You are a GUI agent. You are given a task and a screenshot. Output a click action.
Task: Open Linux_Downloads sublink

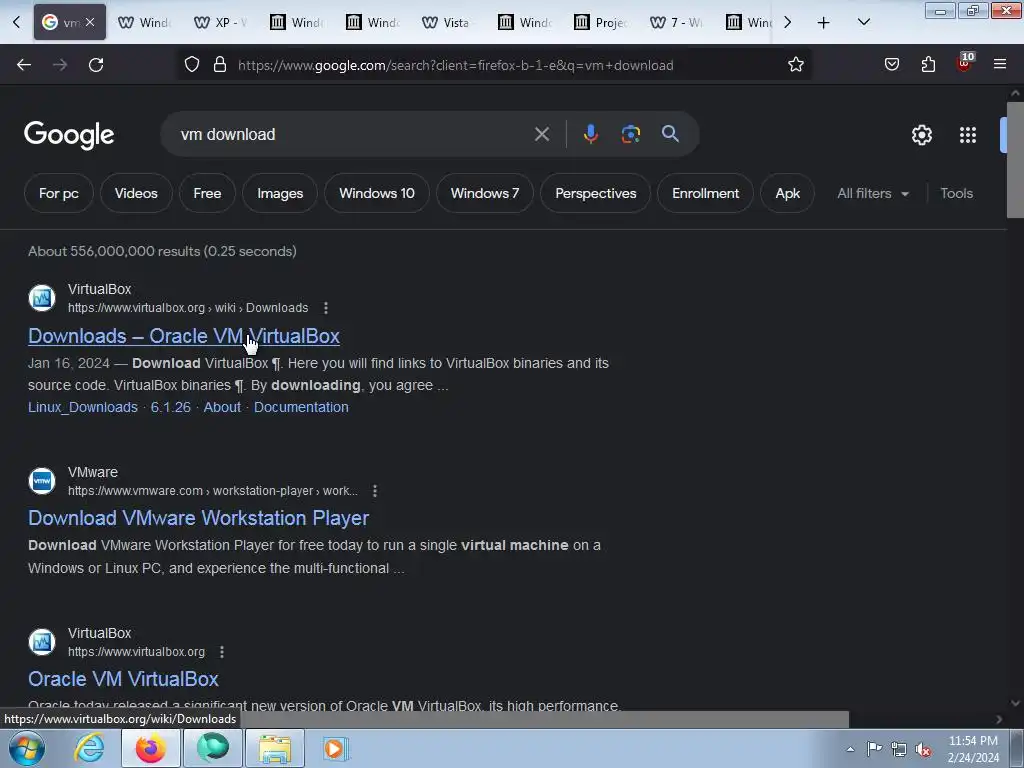(x=83, y=407)
